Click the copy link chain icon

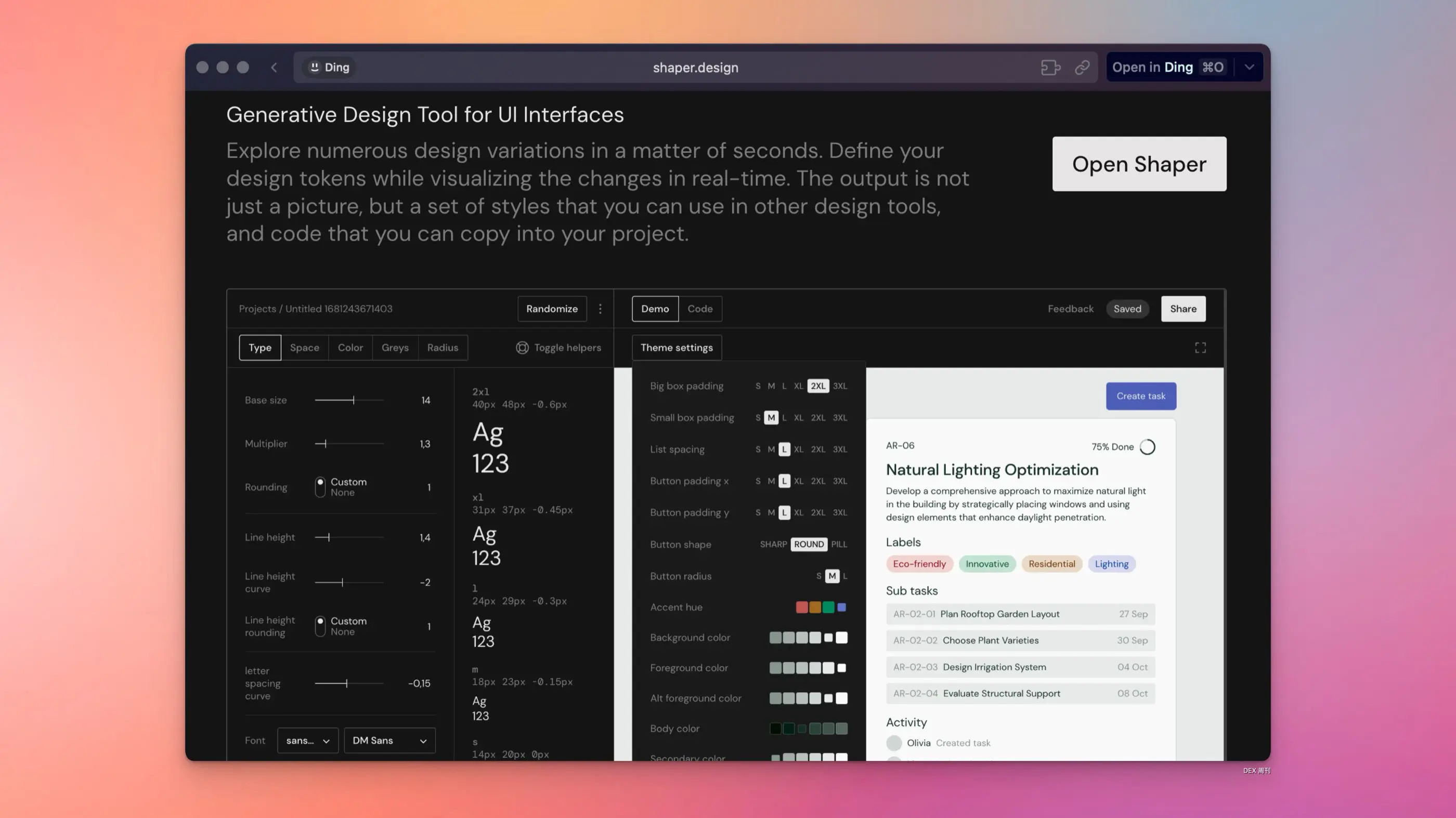(x=1082, y=67)
